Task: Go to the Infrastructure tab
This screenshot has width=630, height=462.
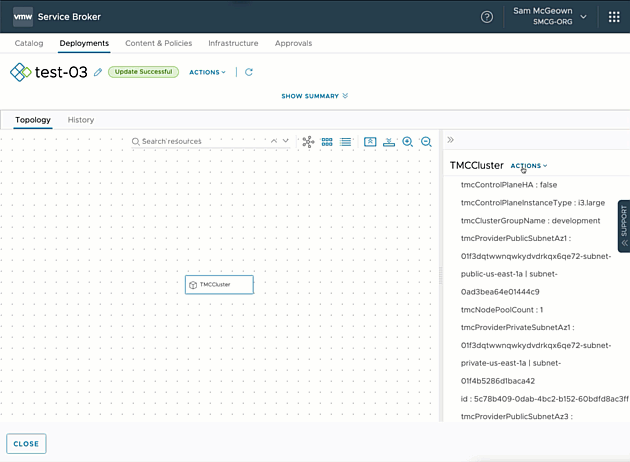Action: [233, 43]
